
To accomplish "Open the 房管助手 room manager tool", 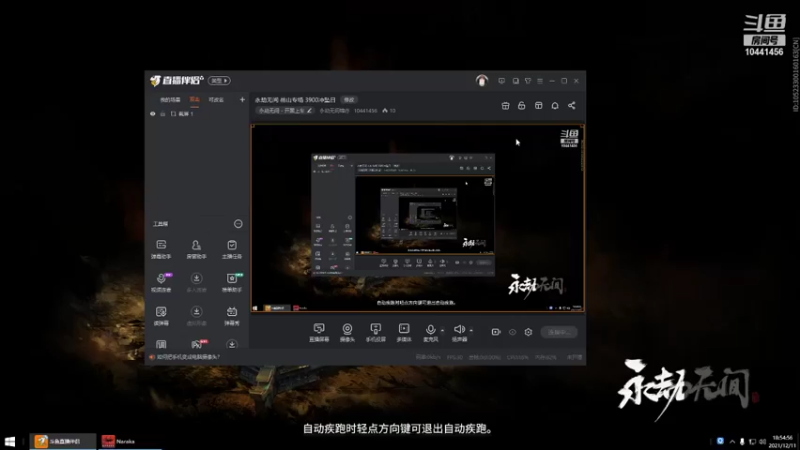I will (x=196, y=249).
